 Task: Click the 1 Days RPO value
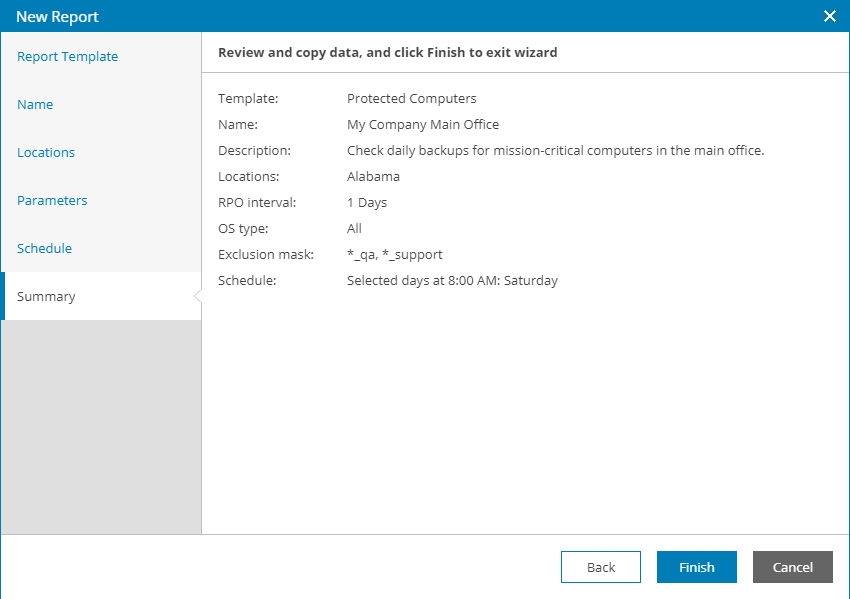pos(366,203)
